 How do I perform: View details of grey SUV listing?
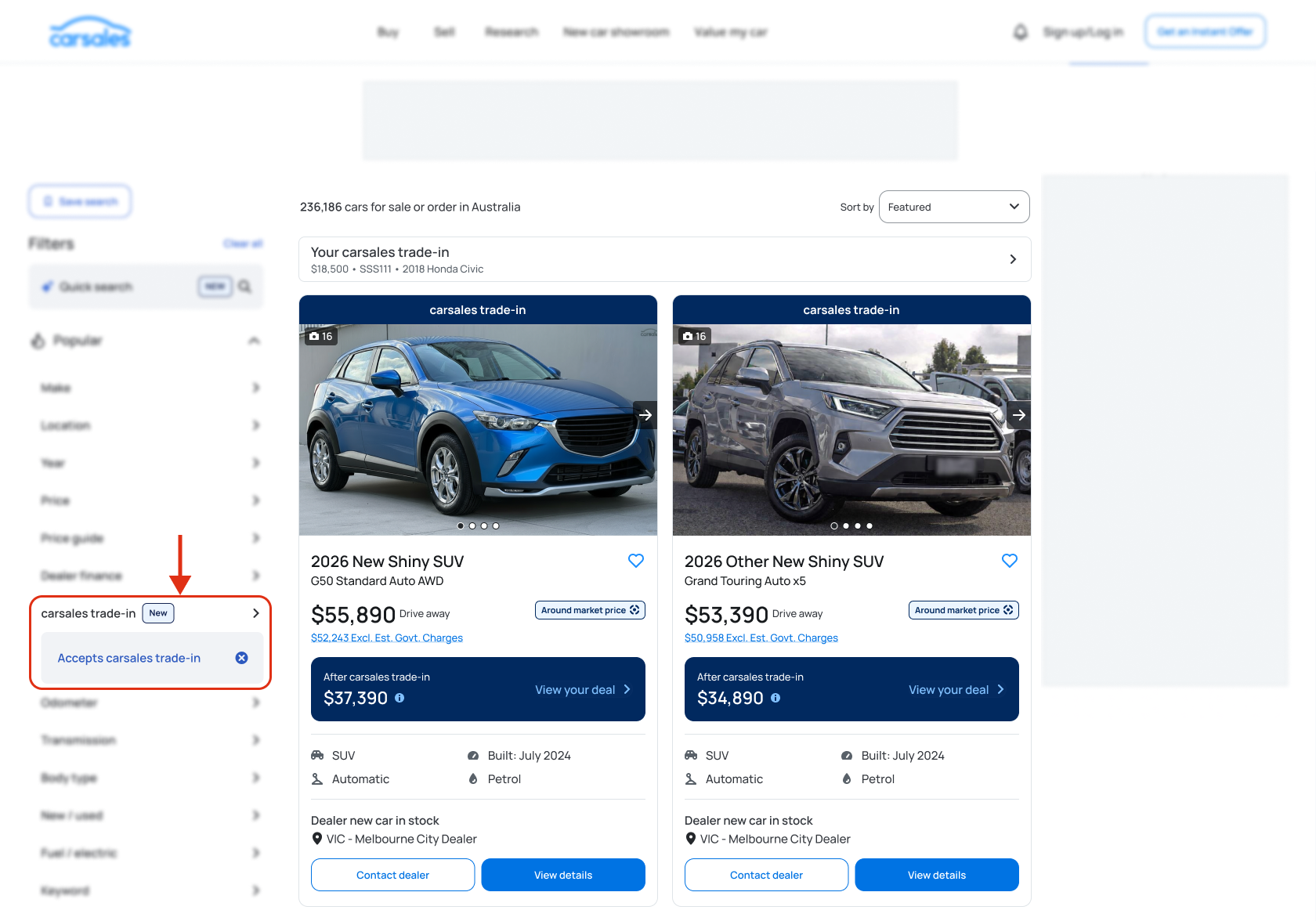point(936,875)
